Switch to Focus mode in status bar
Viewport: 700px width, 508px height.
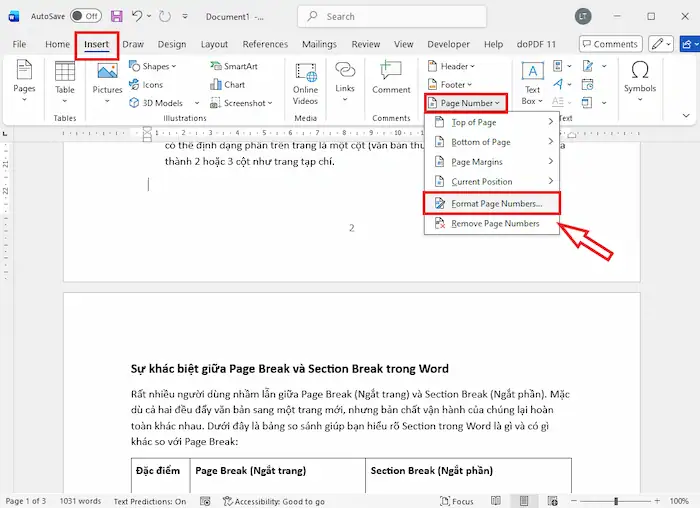(456, 501)
